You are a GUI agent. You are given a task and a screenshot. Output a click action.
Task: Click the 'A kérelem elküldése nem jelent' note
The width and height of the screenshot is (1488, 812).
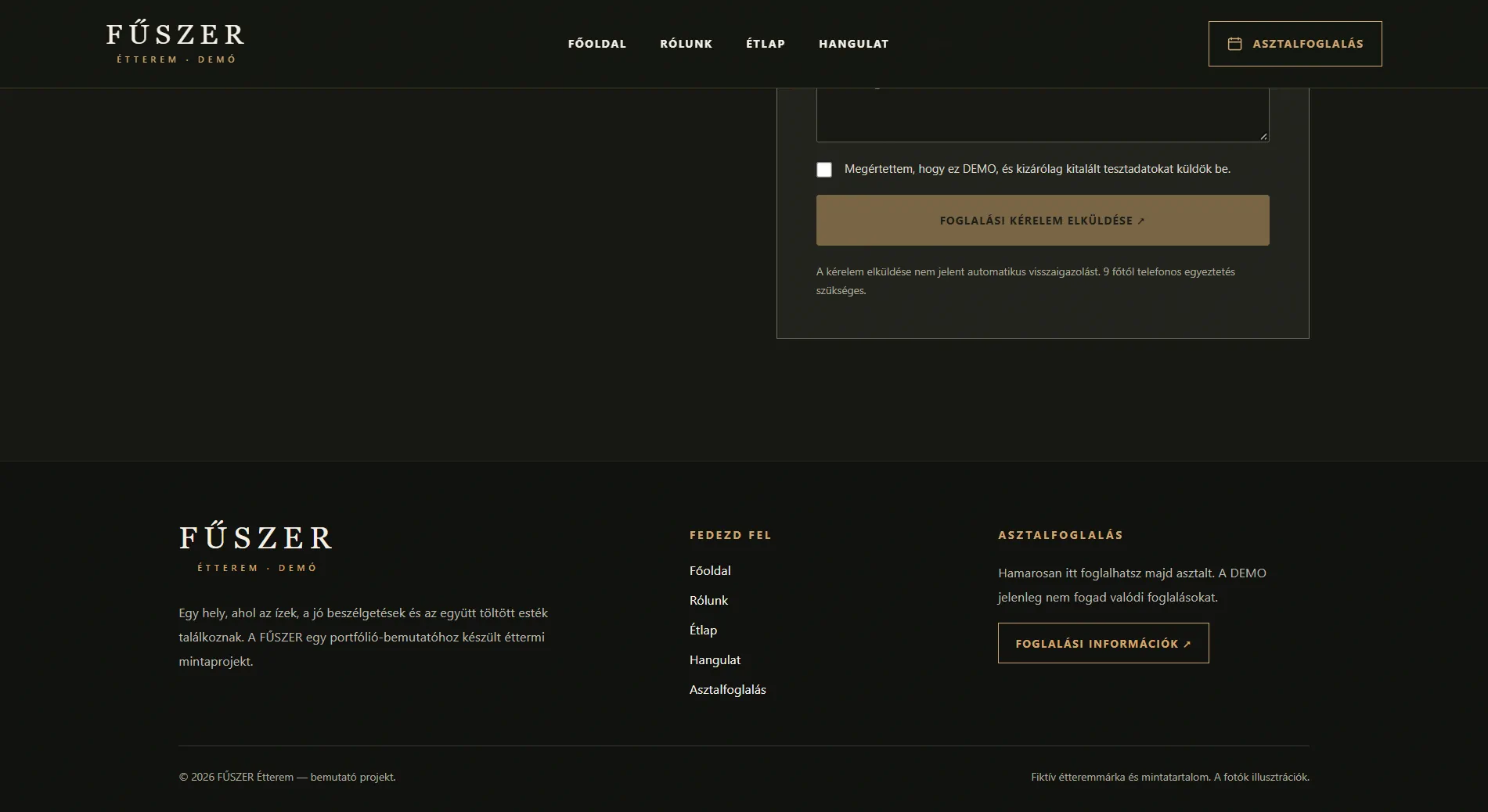tap(1025, 281)
